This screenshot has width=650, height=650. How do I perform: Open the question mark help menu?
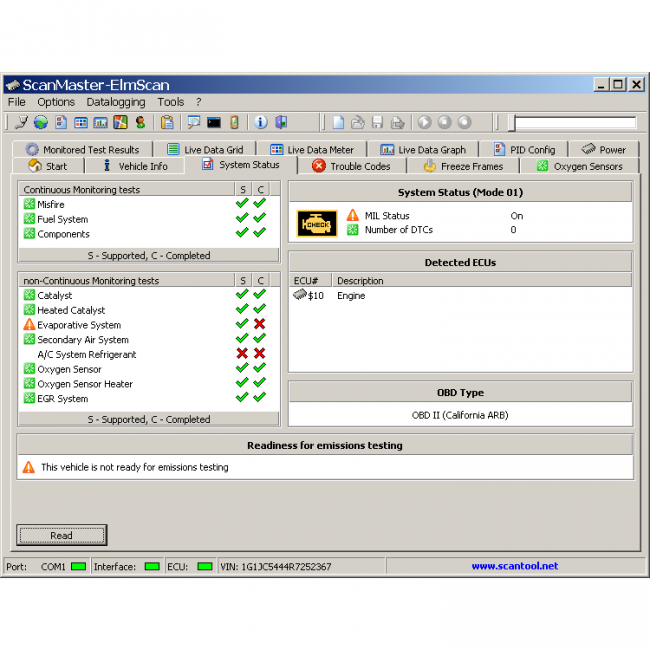point(199,102)
